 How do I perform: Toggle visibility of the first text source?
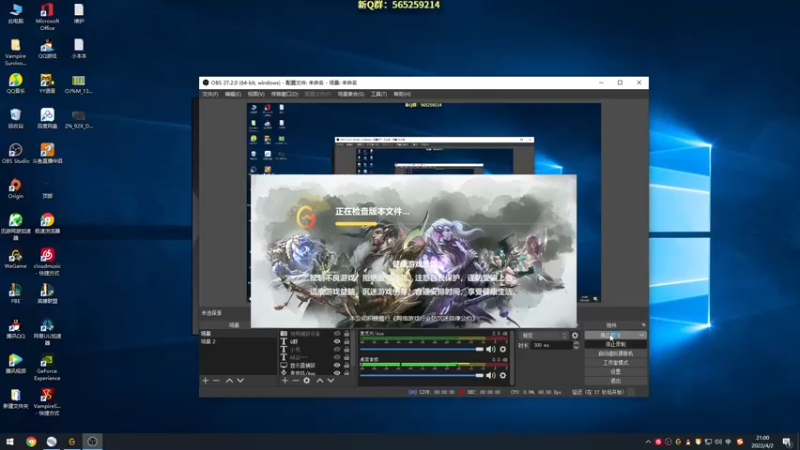337,341
